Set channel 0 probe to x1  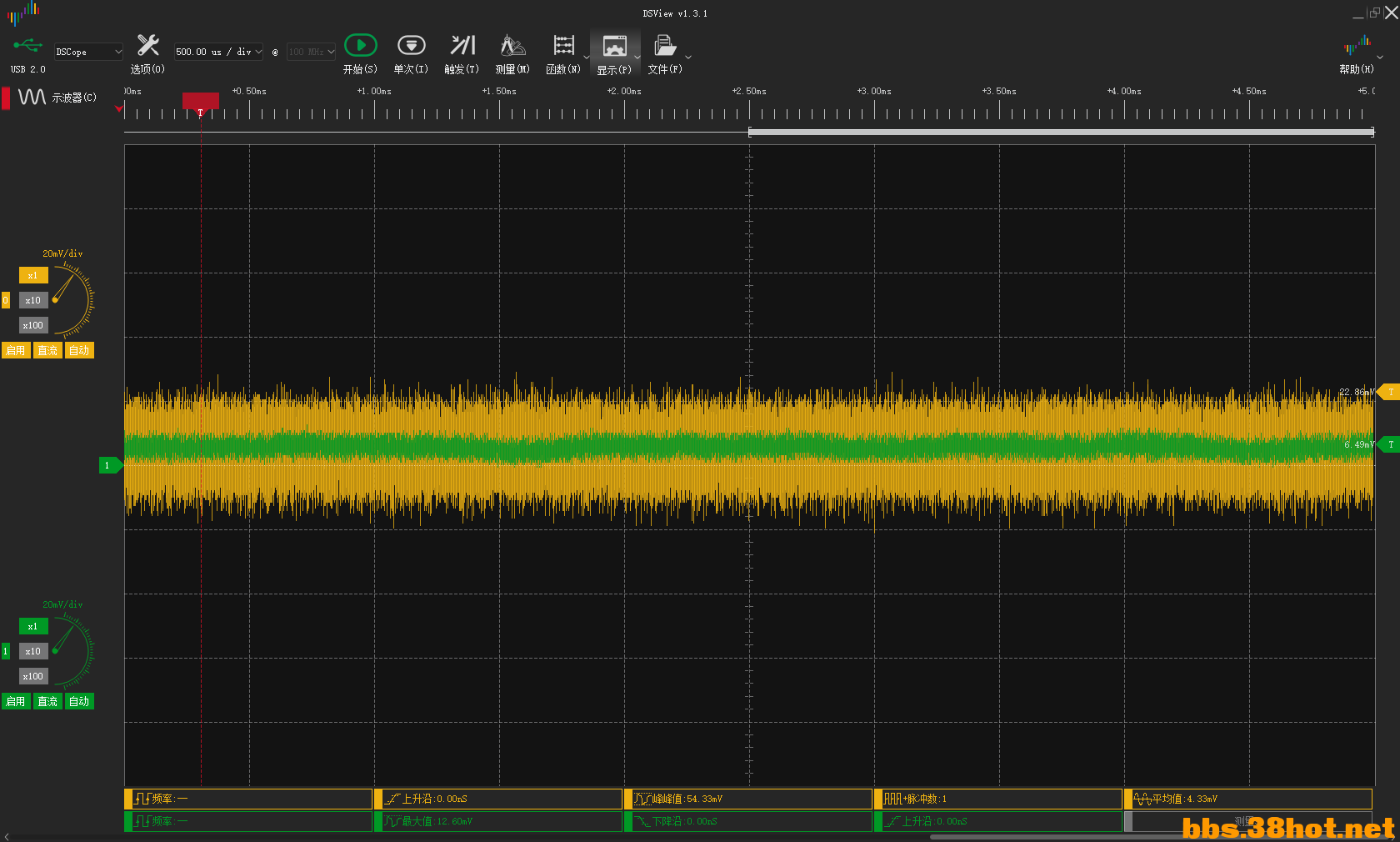[x=33, y=275]
